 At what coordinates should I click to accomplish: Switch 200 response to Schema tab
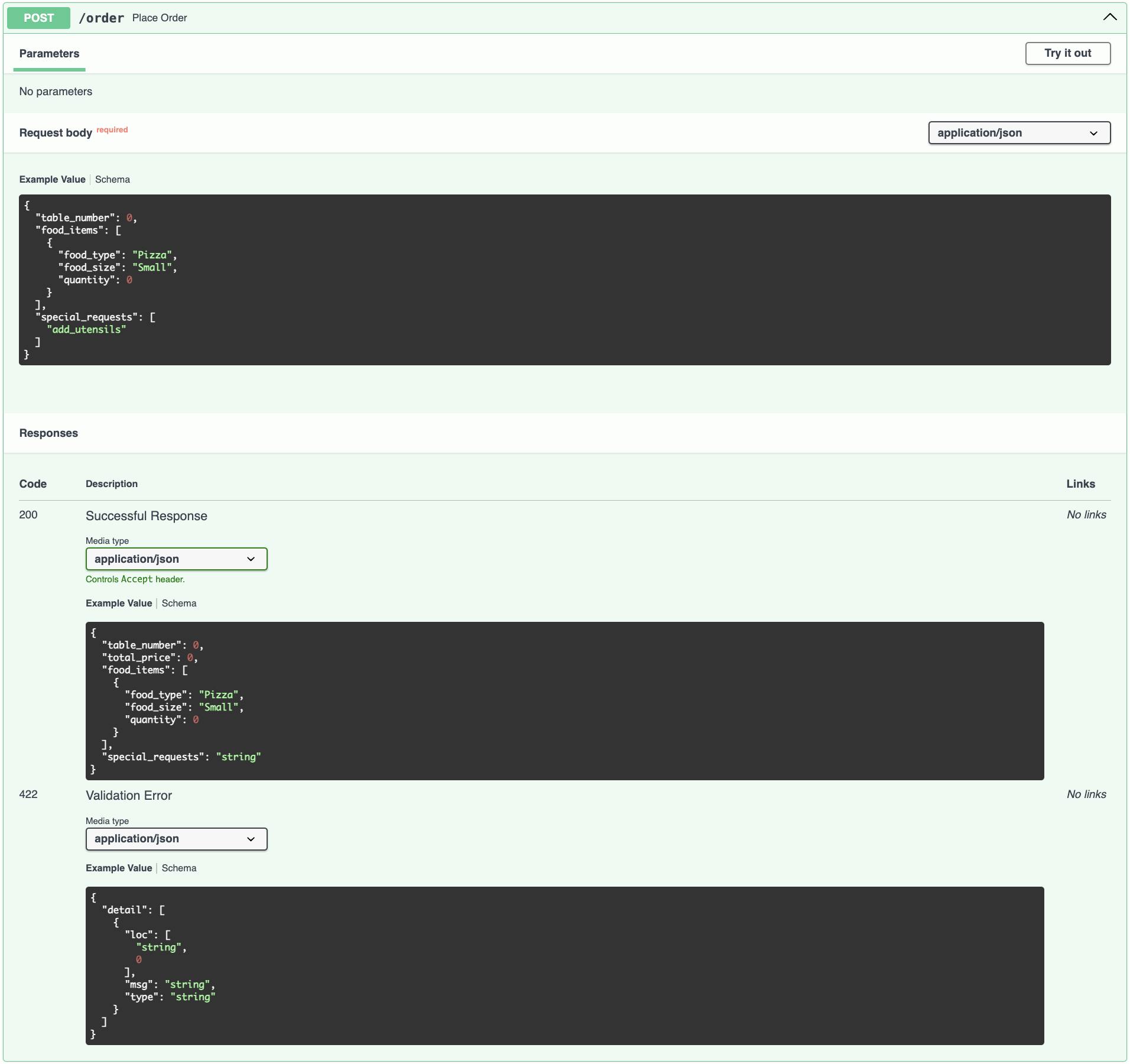point(179,604)
